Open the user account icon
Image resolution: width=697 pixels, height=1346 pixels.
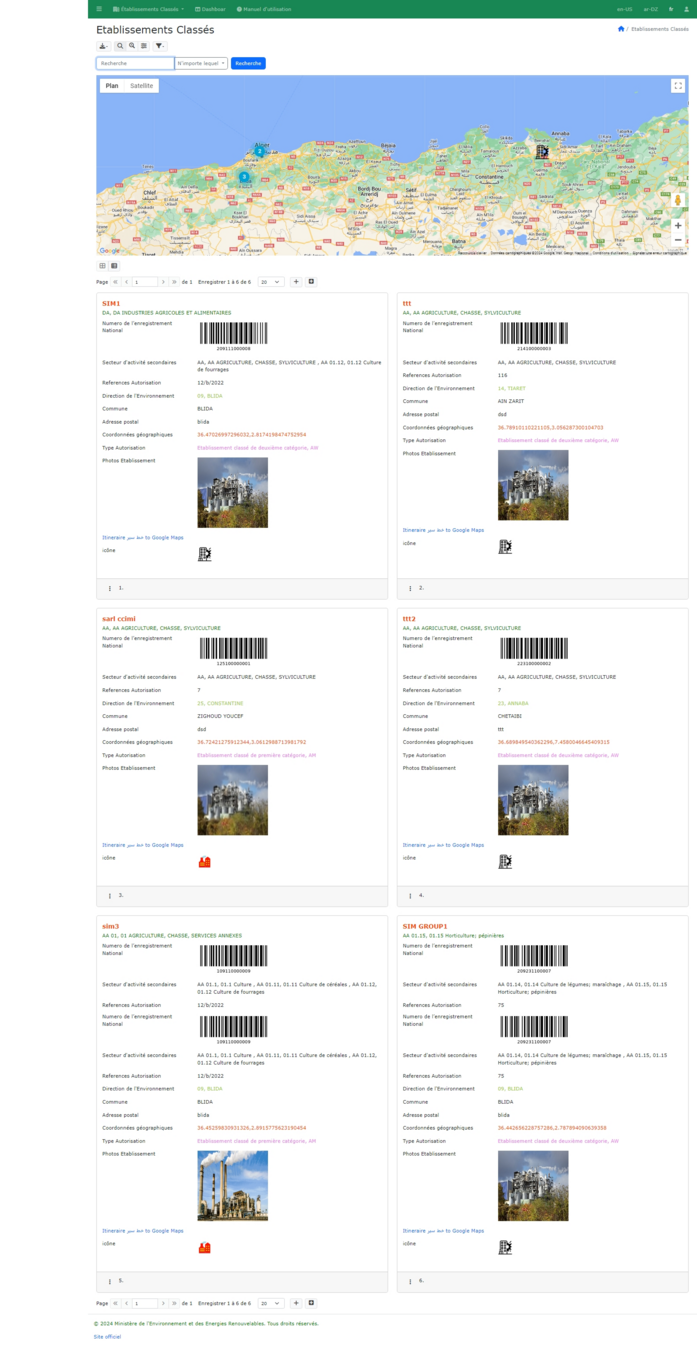686,9
